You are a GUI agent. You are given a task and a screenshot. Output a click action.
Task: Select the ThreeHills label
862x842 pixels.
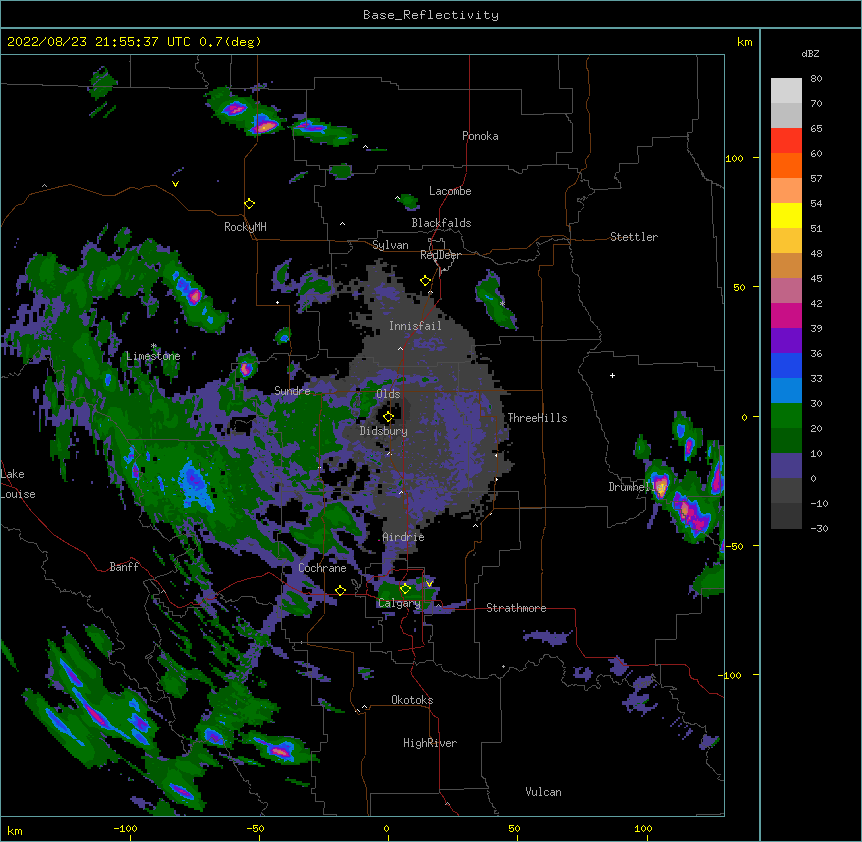pos(537,418)
